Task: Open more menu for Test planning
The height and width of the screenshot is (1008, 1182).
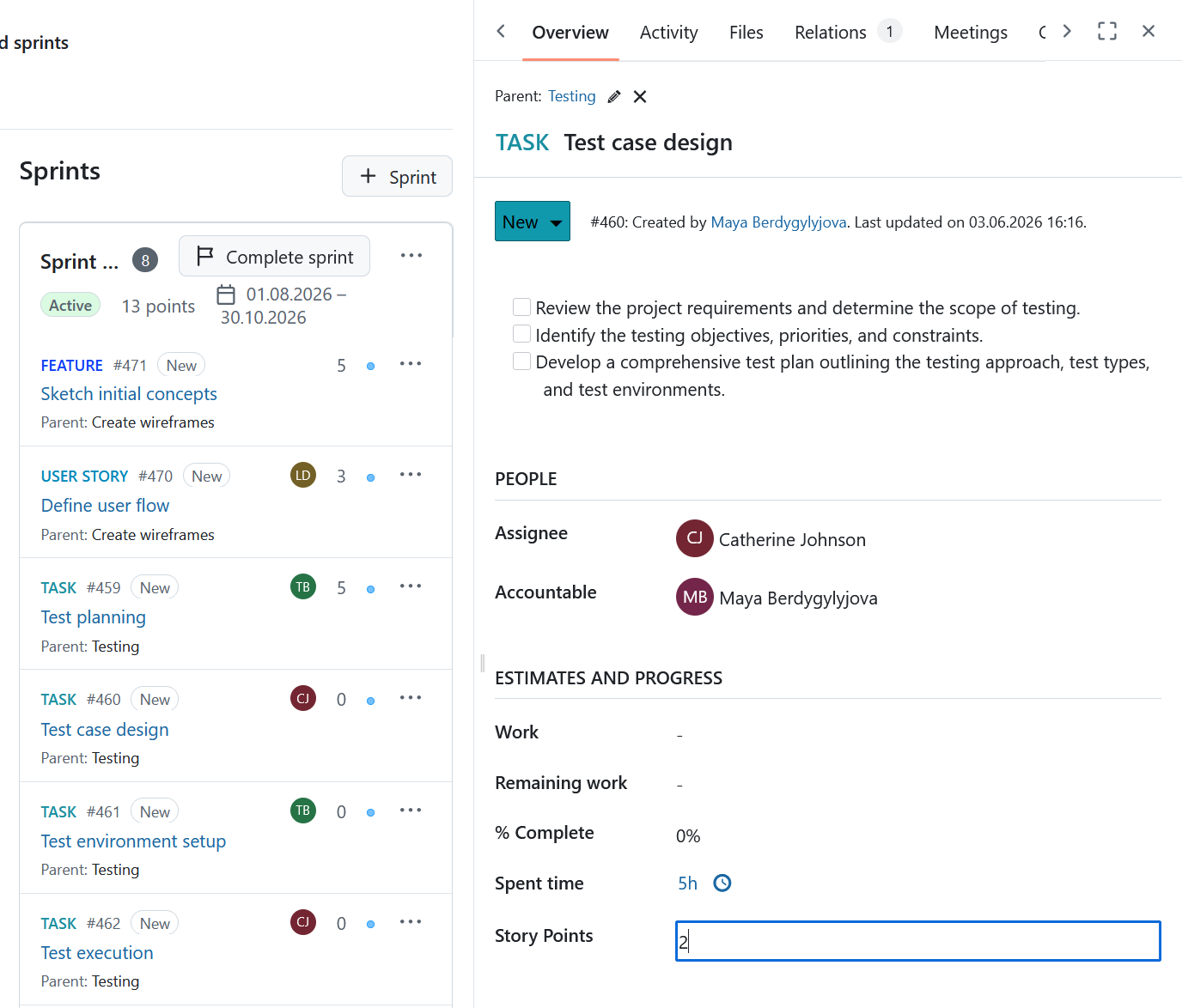Action: pos(411,586)
